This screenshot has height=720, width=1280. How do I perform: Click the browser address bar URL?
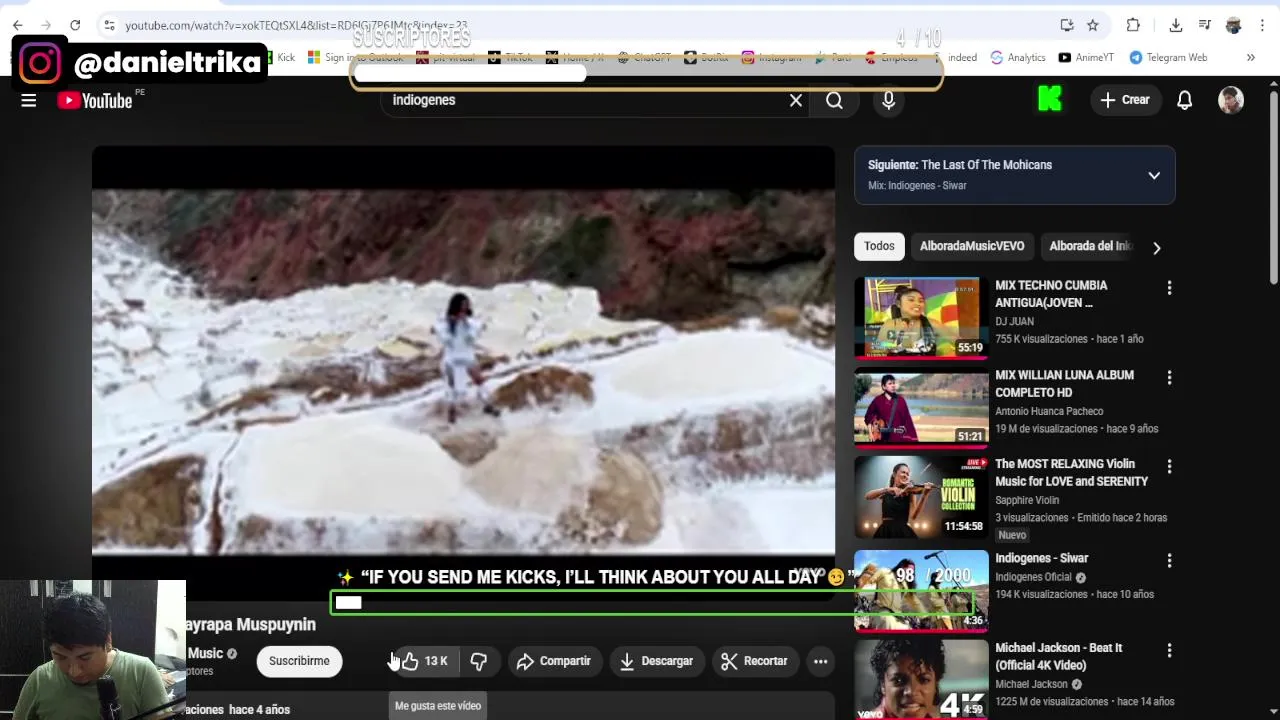coord(296,25)
